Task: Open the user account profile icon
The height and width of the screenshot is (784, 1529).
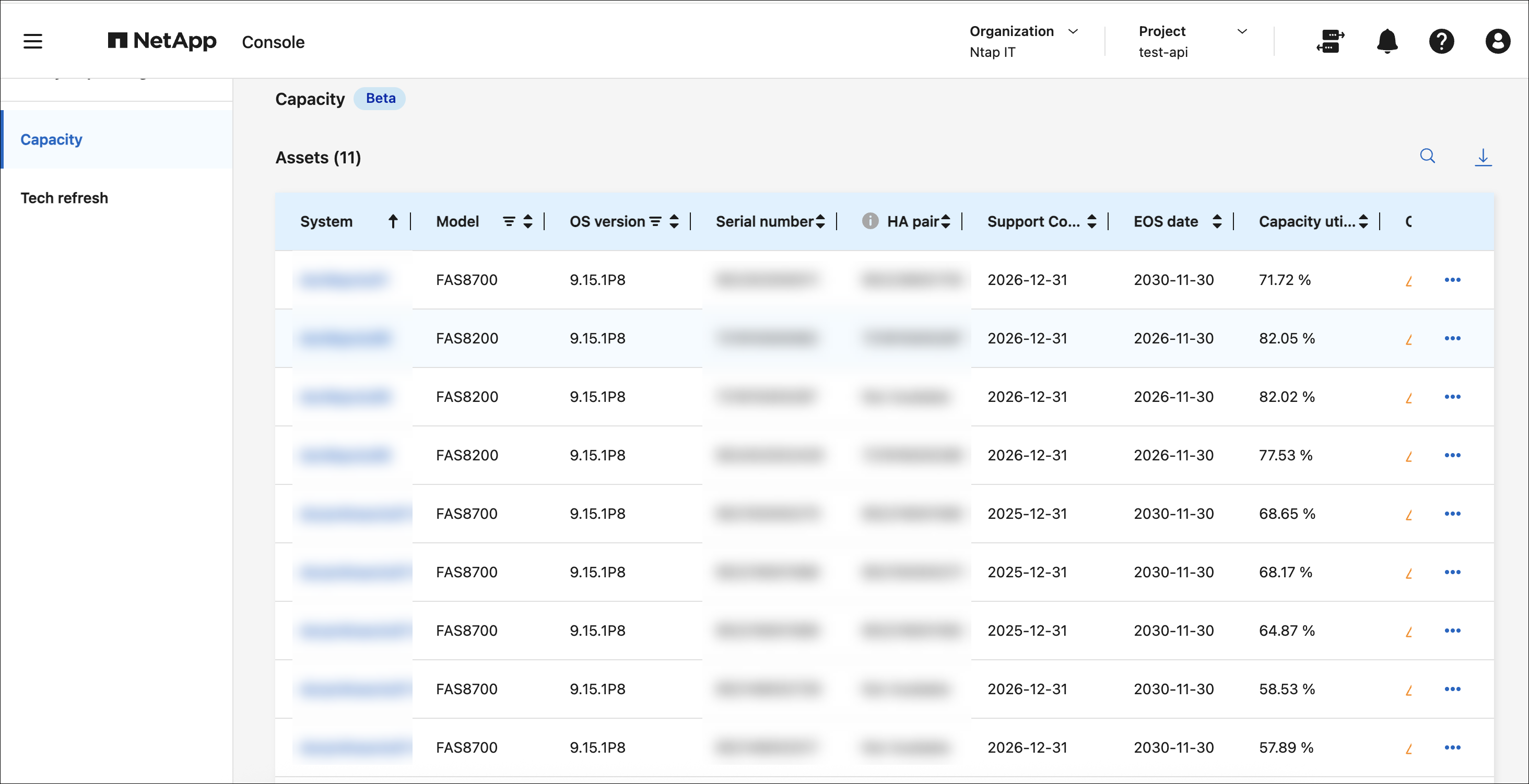Action: pyautogui.click(x=1497, y=42)
